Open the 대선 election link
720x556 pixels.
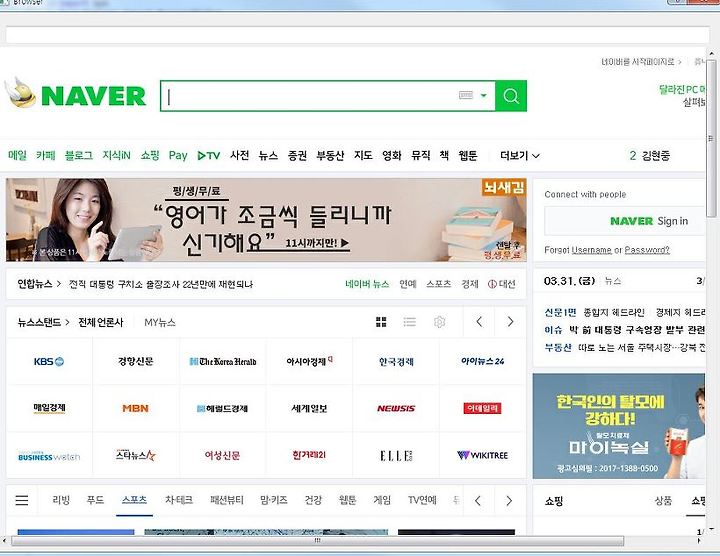pos(501,284)
